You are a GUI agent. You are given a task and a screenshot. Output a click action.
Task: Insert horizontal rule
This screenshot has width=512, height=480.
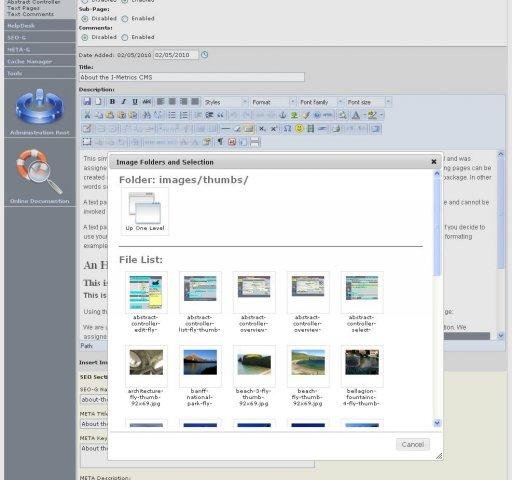tap(226, 129)
